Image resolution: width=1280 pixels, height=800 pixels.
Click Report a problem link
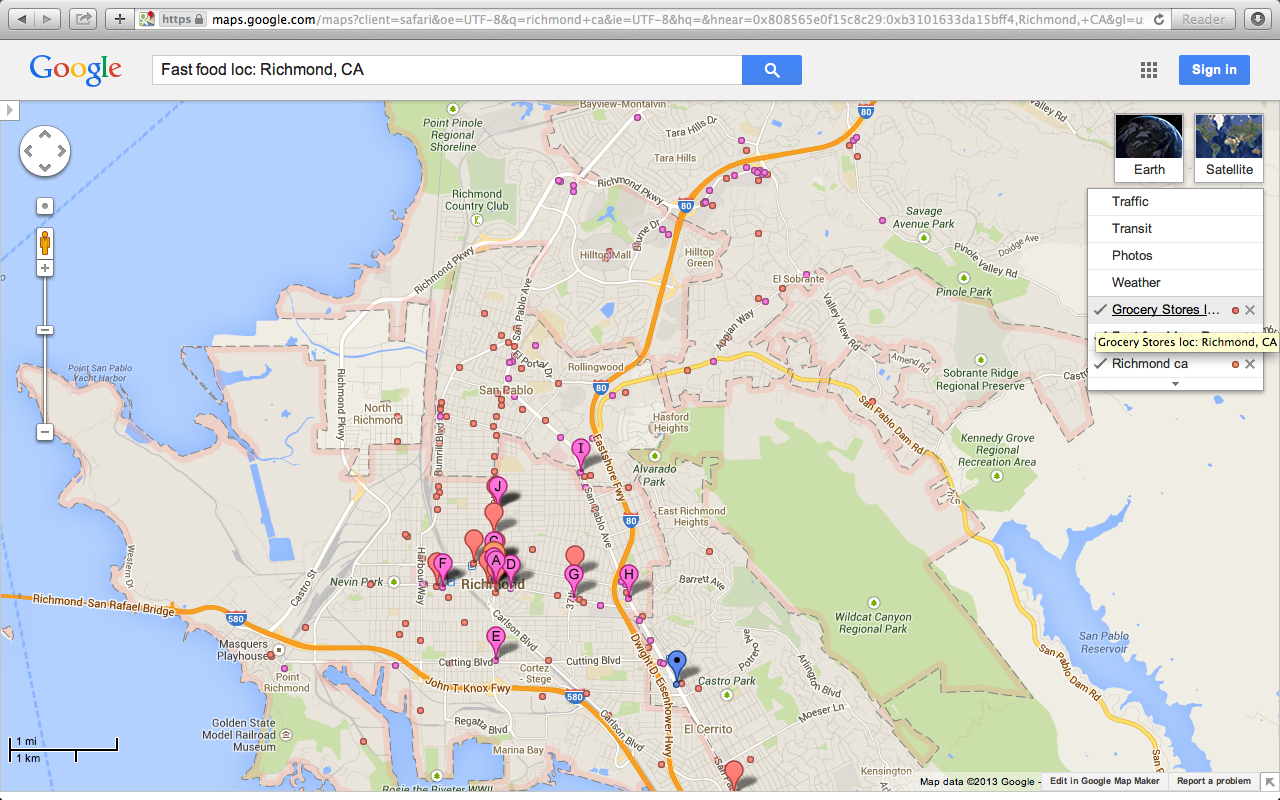coord(1213,782)
